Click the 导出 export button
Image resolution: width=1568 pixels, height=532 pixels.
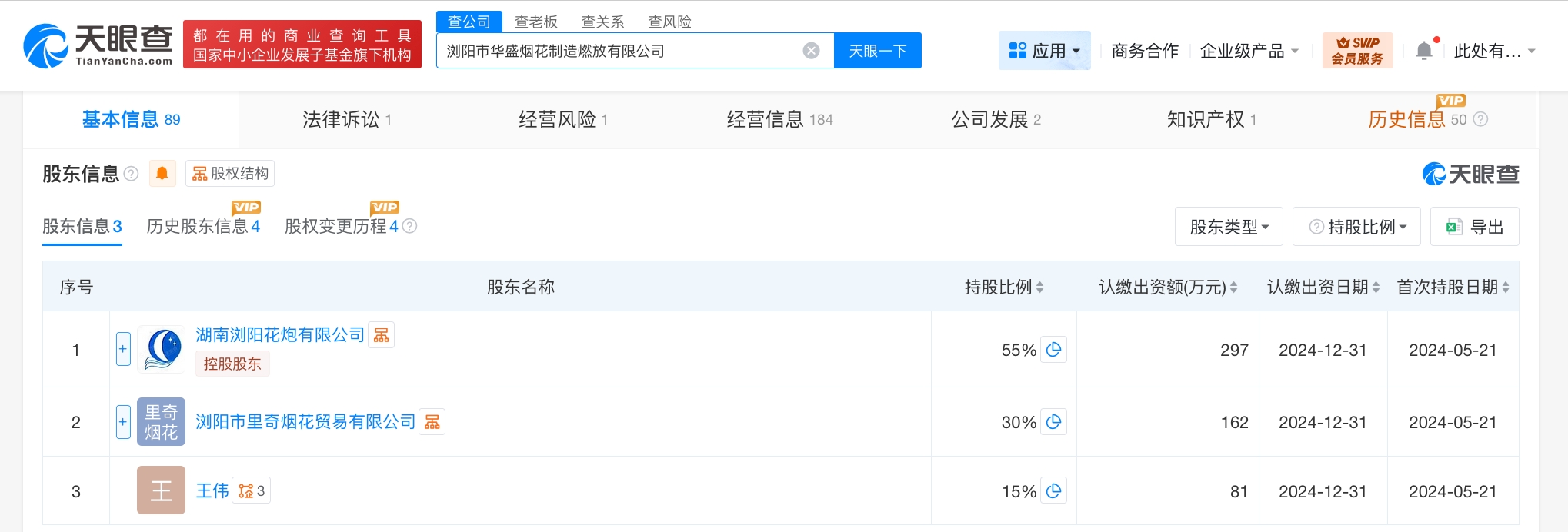tap(1474, 227)
